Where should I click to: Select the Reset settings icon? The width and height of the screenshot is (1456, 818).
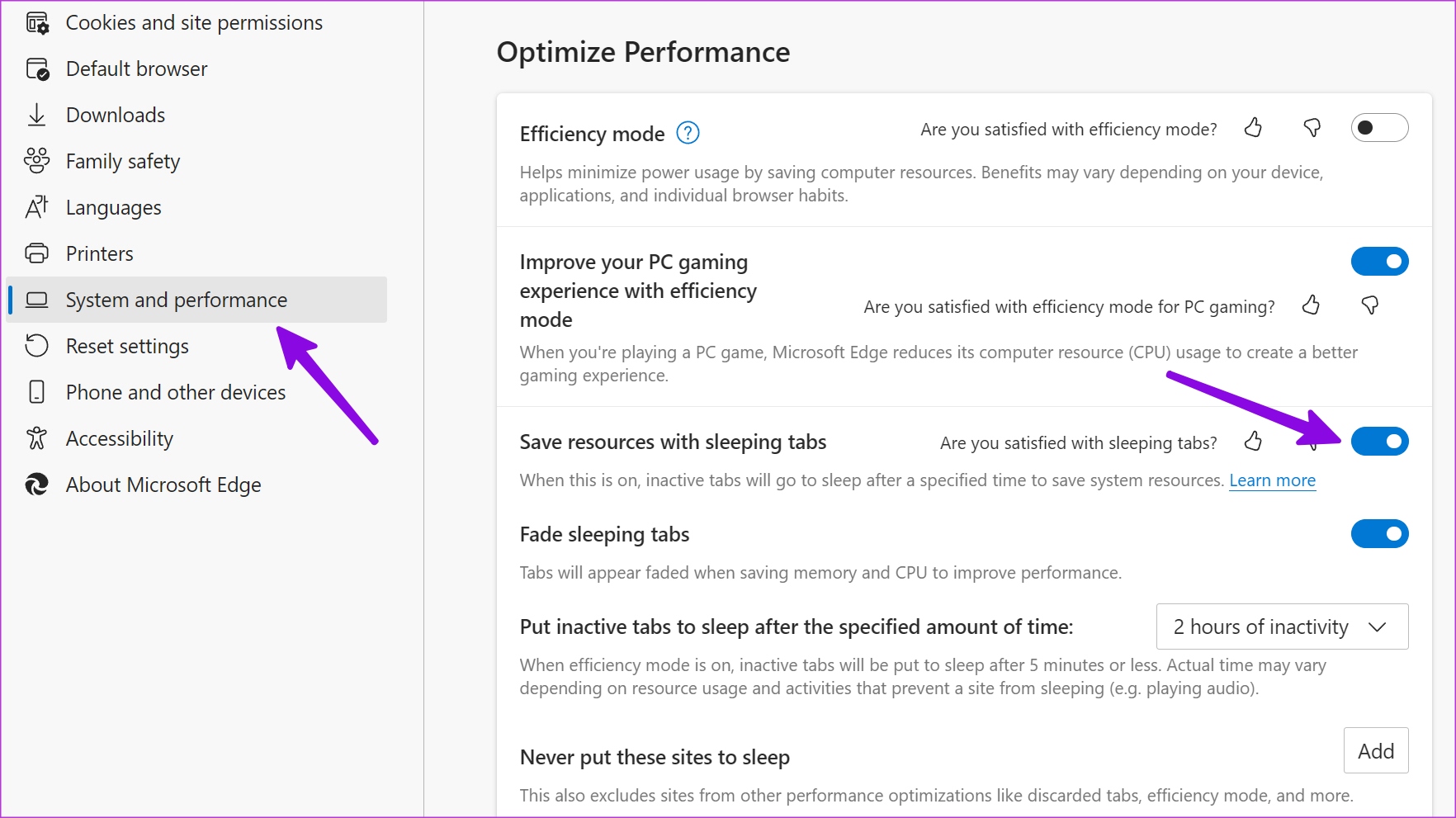(36, 346)
